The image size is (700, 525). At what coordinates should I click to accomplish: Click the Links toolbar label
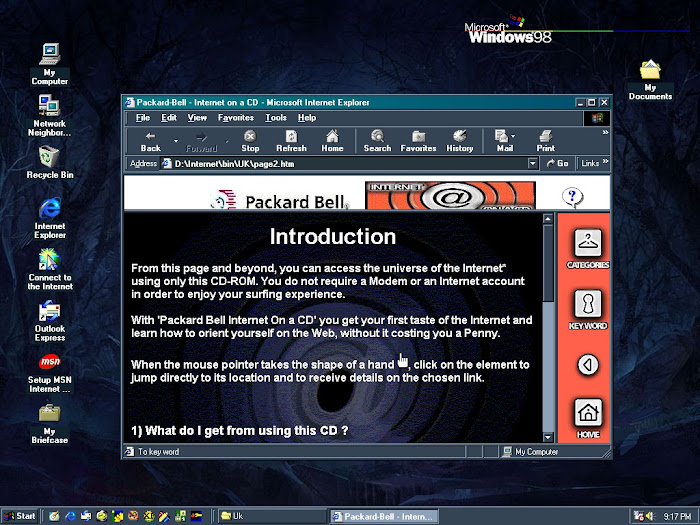[x=589, y=163]
